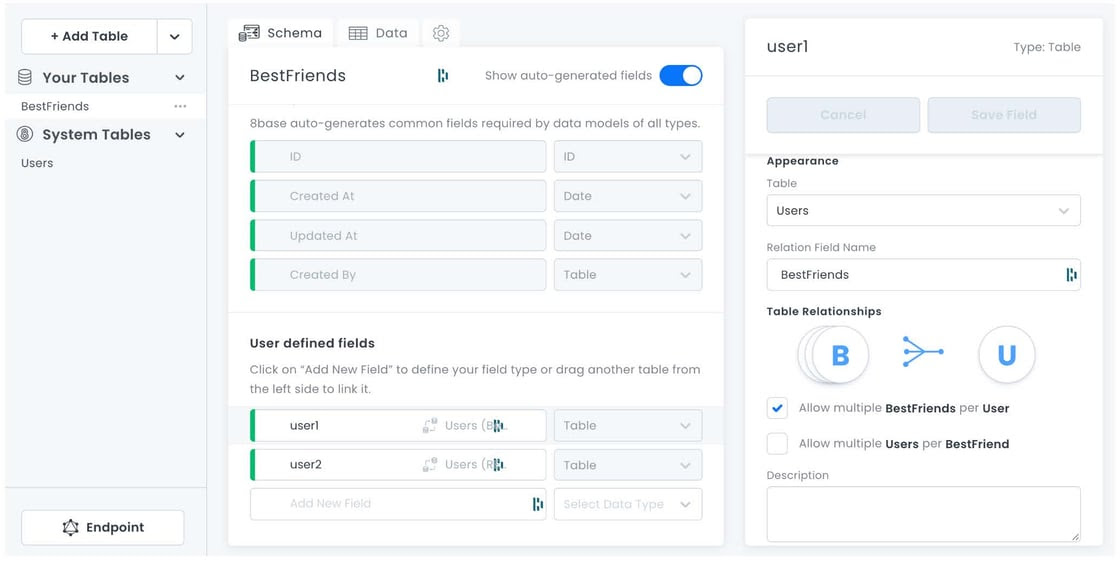Open the Table dropdown showing Users
The width and height of the screenshot is (1120, 564).
tap(923, 211)
